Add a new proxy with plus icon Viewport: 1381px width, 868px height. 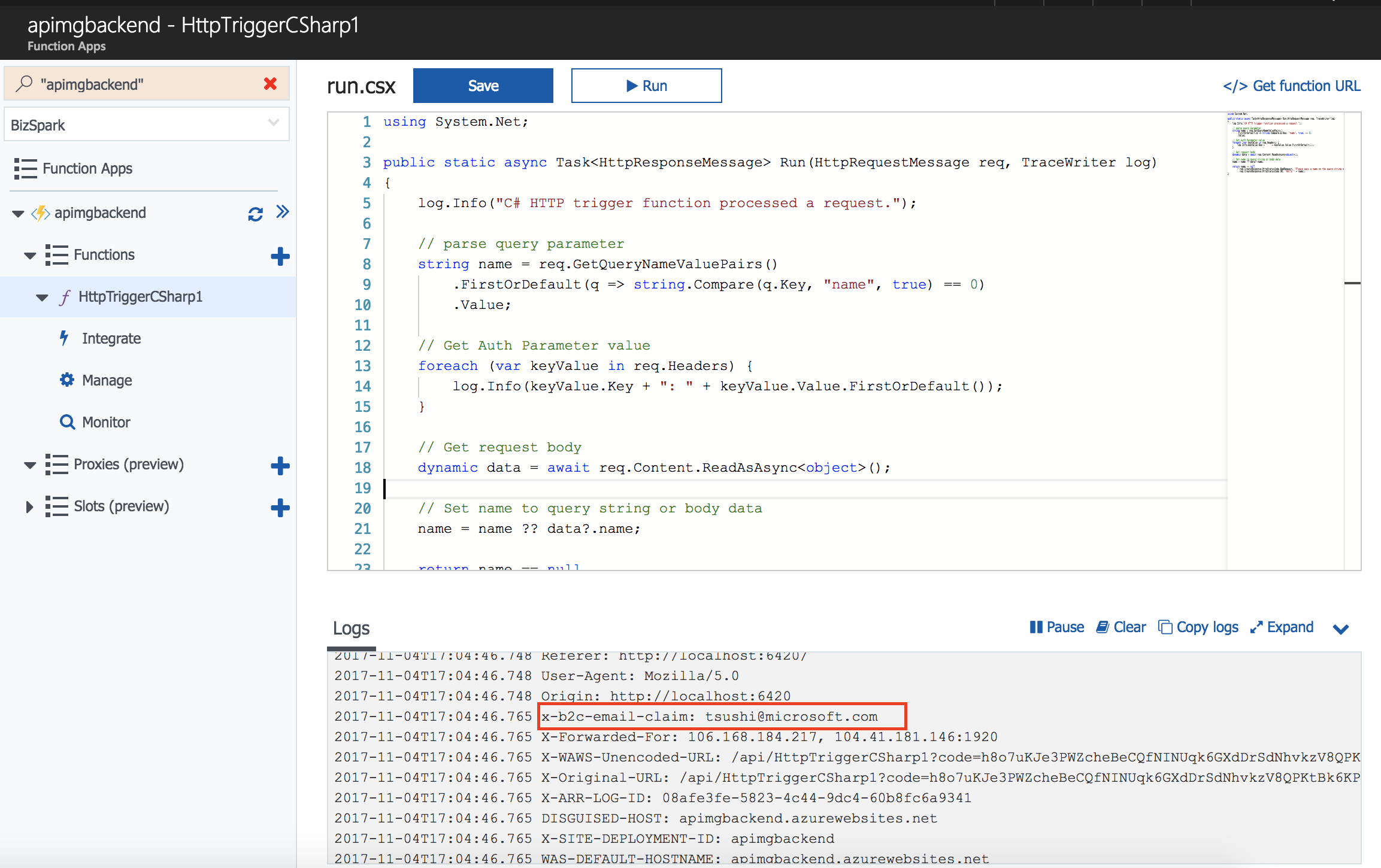280,466
